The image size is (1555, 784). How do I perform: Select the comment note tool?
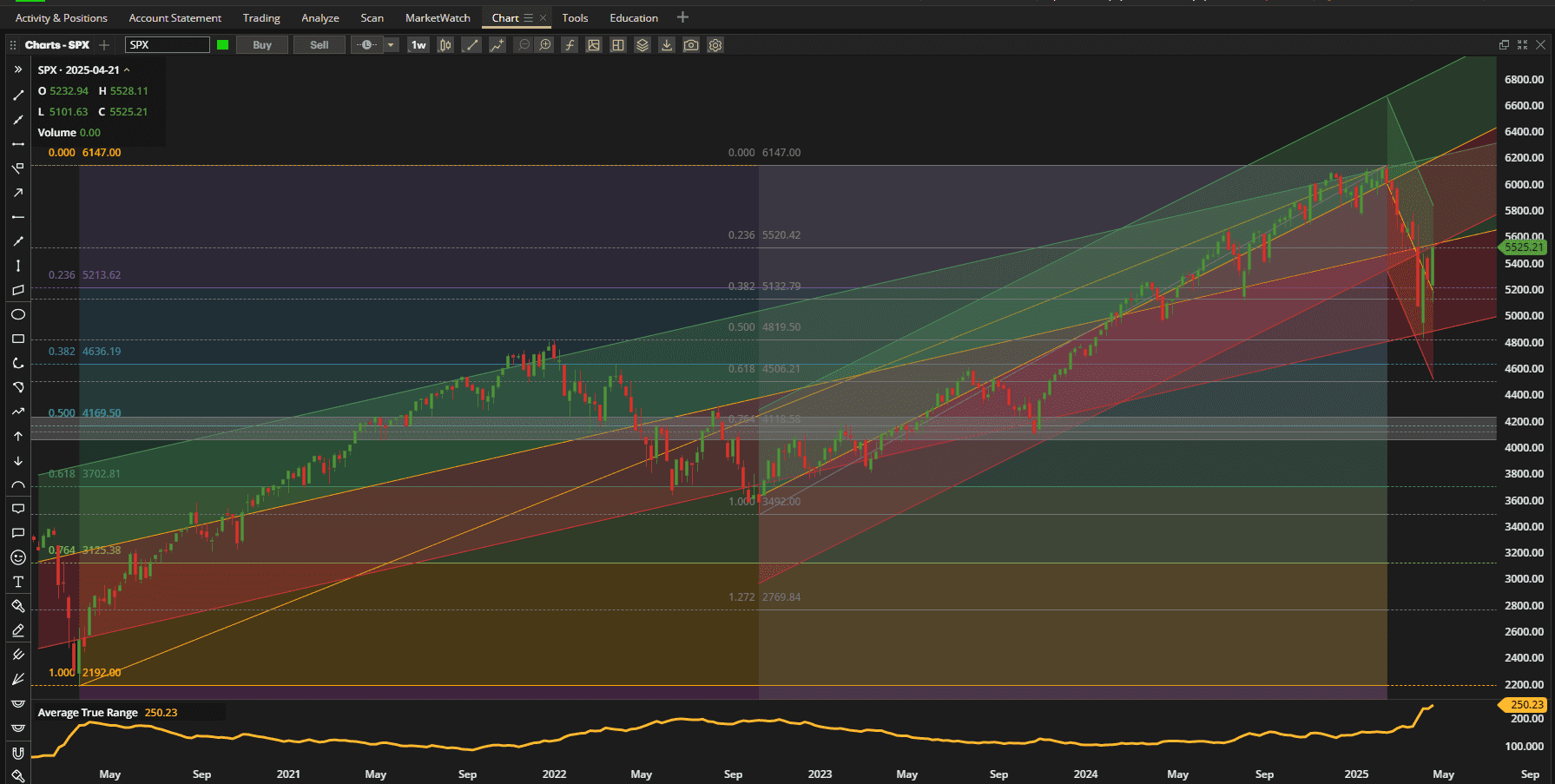point(17,533)
